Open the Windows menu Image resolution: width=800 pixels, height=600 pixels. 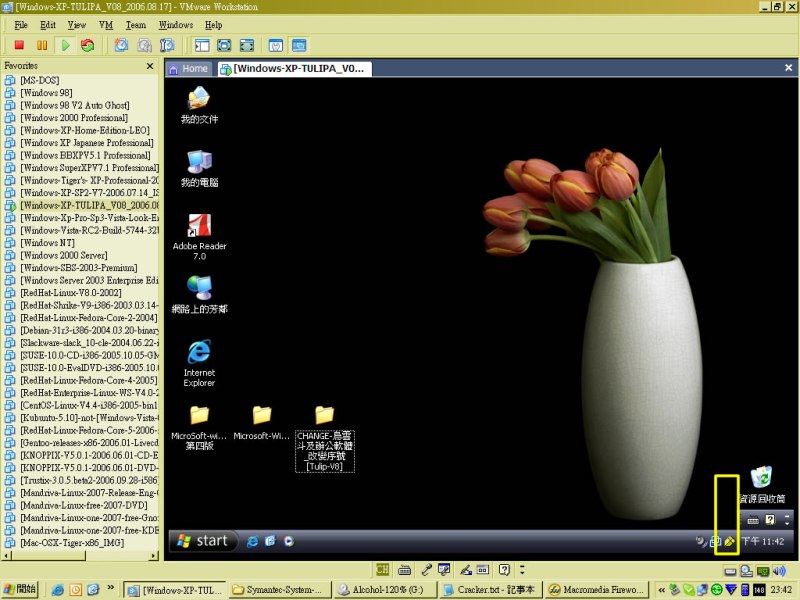(x=176, y=25)
